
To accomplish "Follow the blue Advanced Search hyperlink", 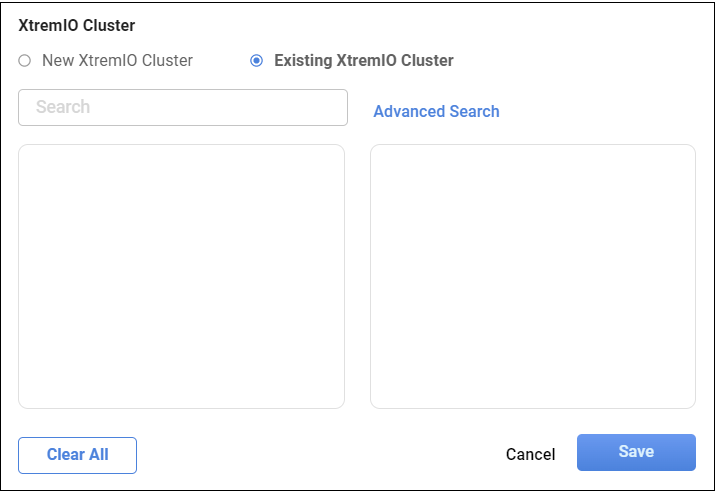I will pyautogui.click(x=436, y=112).
